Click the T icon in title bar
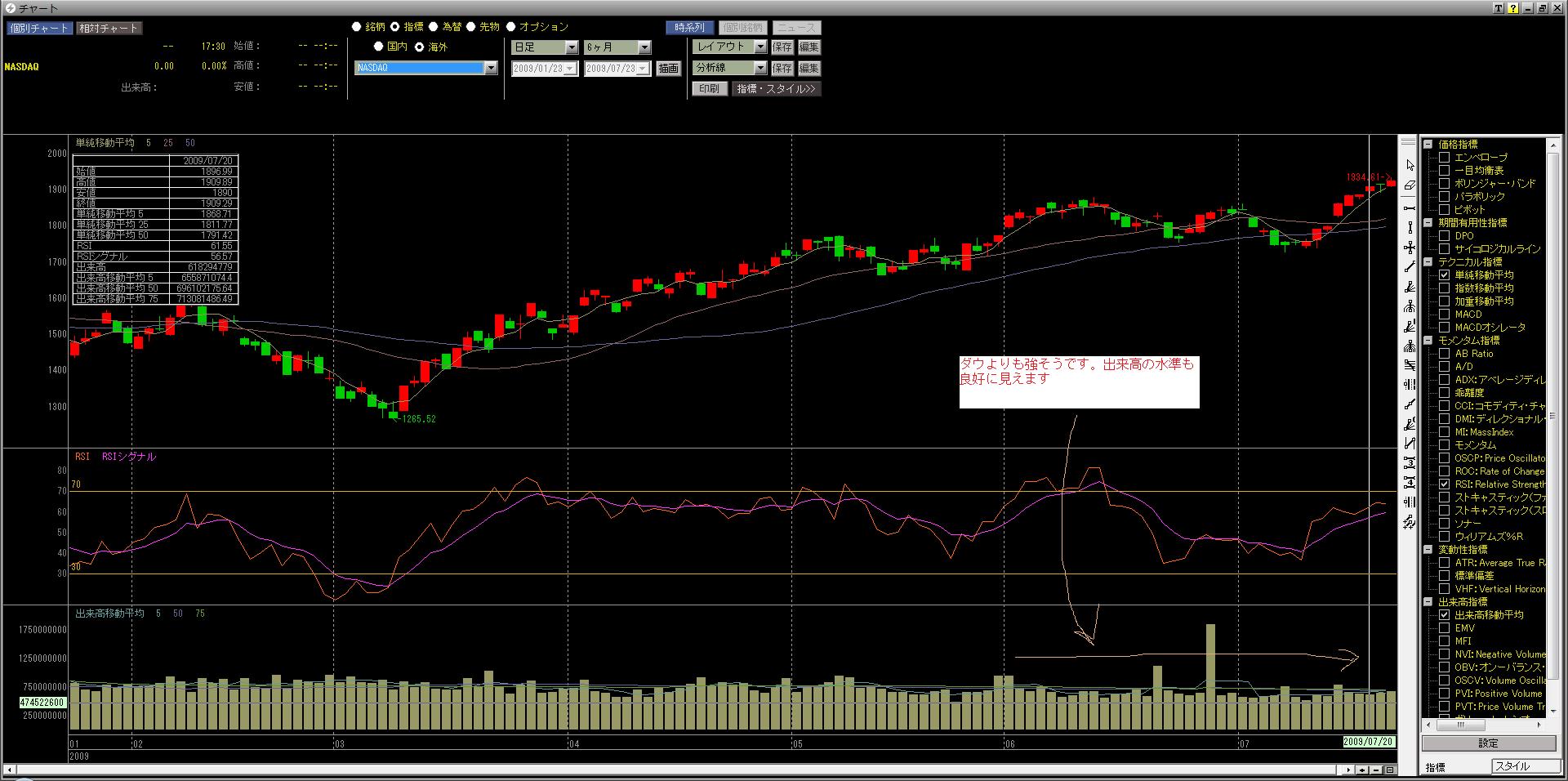Image resolution: width=1568 pixels, height=781 pixels. click(x=1499, y=8)
